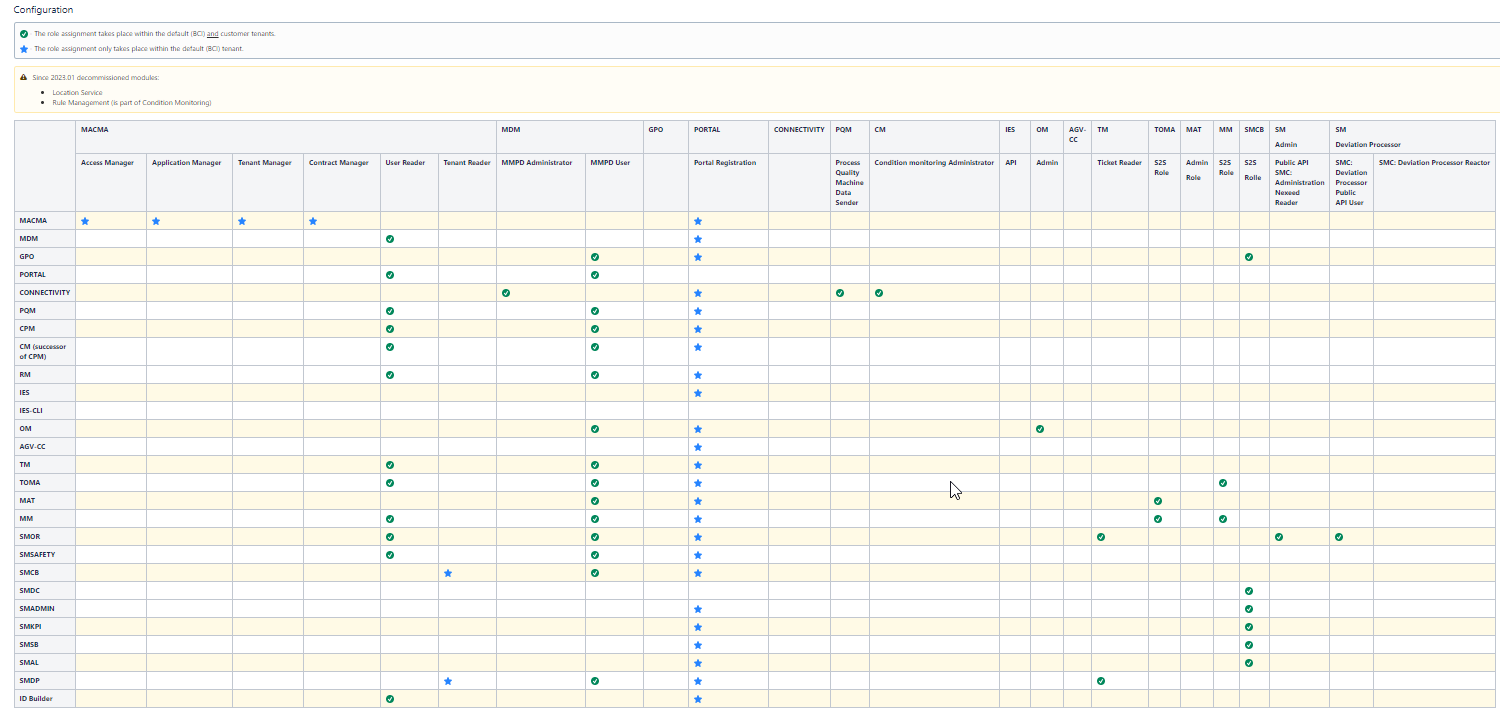Click star in MACMA row Application Manager column
This screenshot has height=718, width=1500.
tap(156, 221)
